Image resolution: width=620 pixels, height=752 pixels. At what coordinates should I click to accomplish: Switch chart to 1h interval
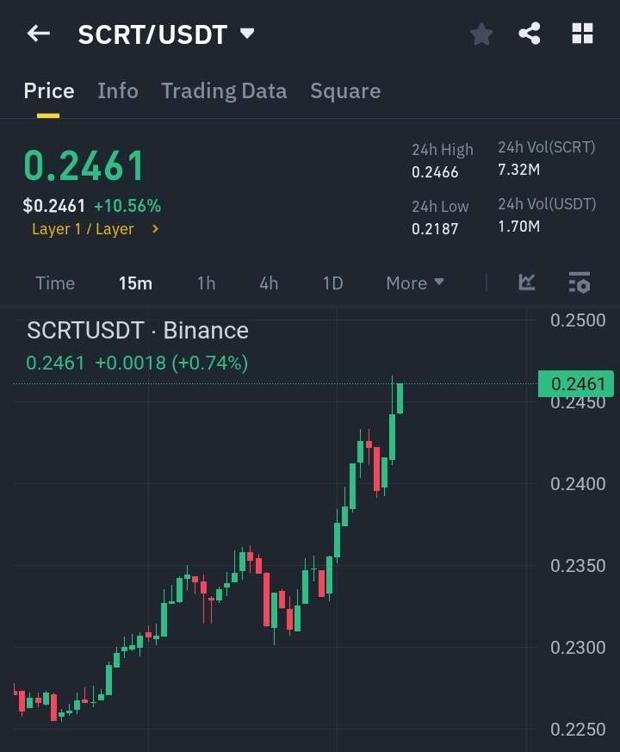(x=206, y=283)
